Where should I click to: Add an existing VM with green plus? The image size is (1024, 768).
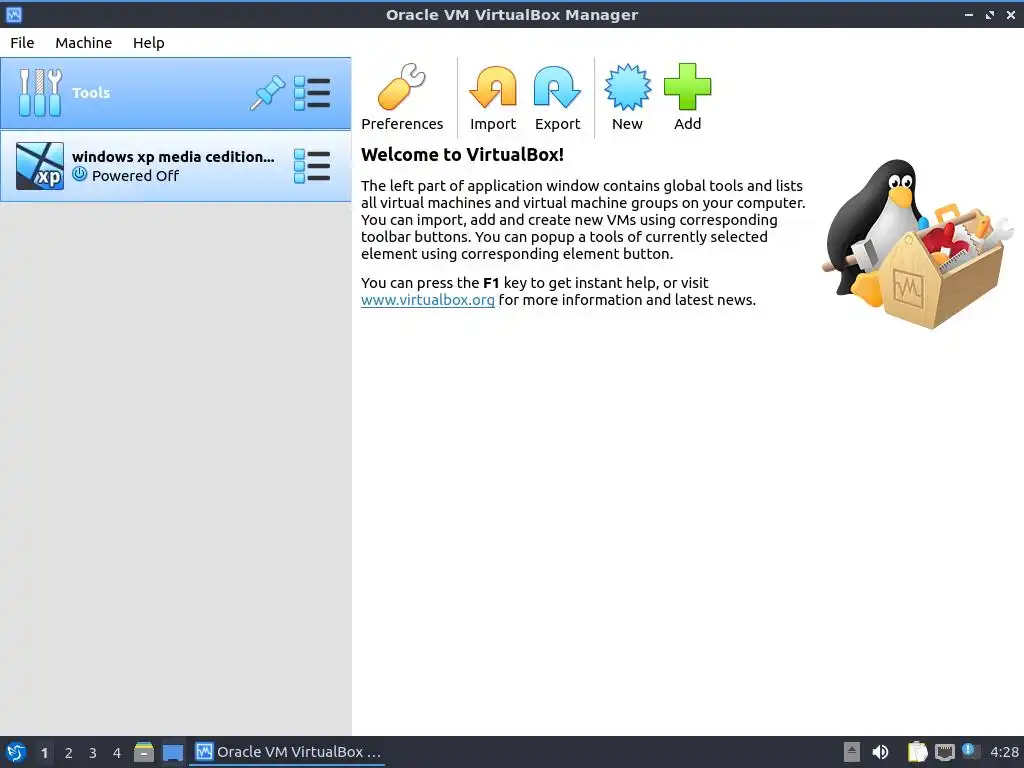[x=687, y=97]
